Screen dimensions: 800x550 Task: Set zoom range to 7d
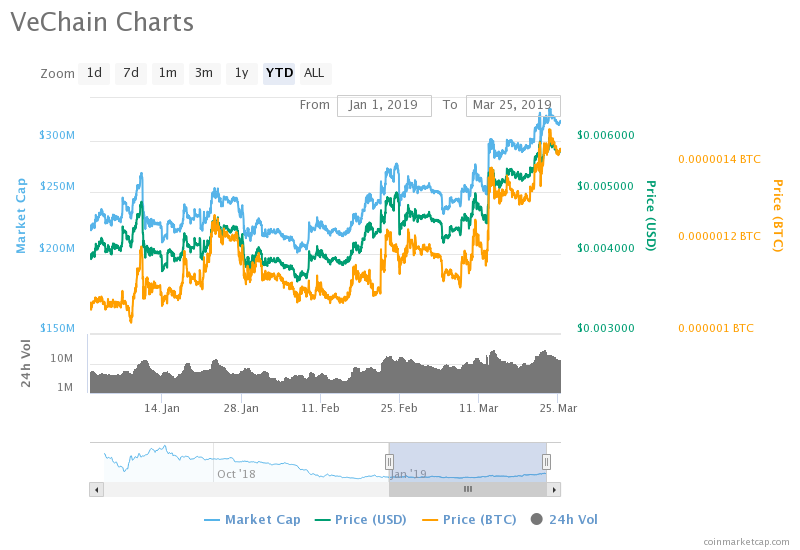click(131, 73)
